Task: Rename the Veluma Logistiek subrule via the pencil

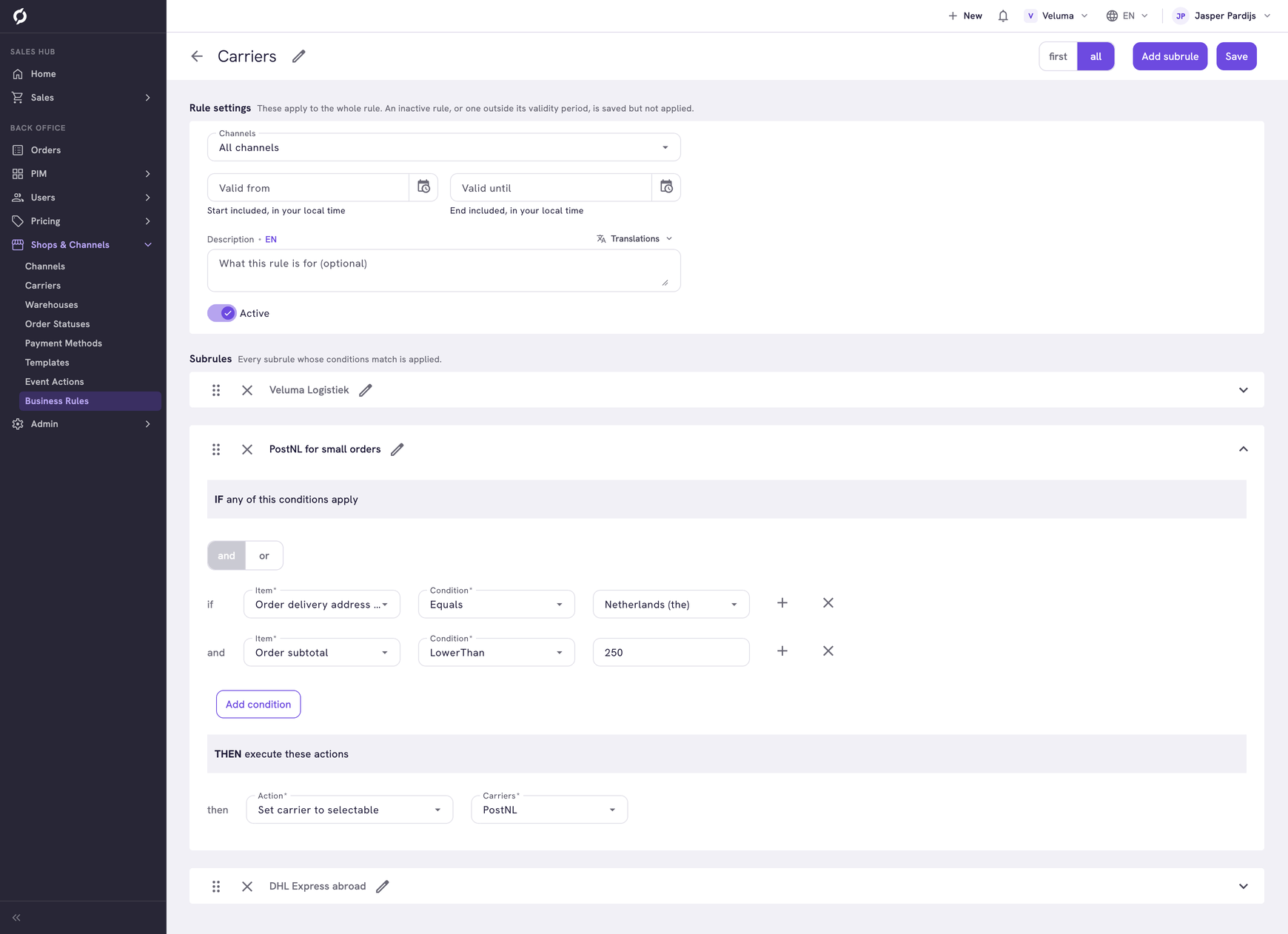Action: (x=366, y=390)
